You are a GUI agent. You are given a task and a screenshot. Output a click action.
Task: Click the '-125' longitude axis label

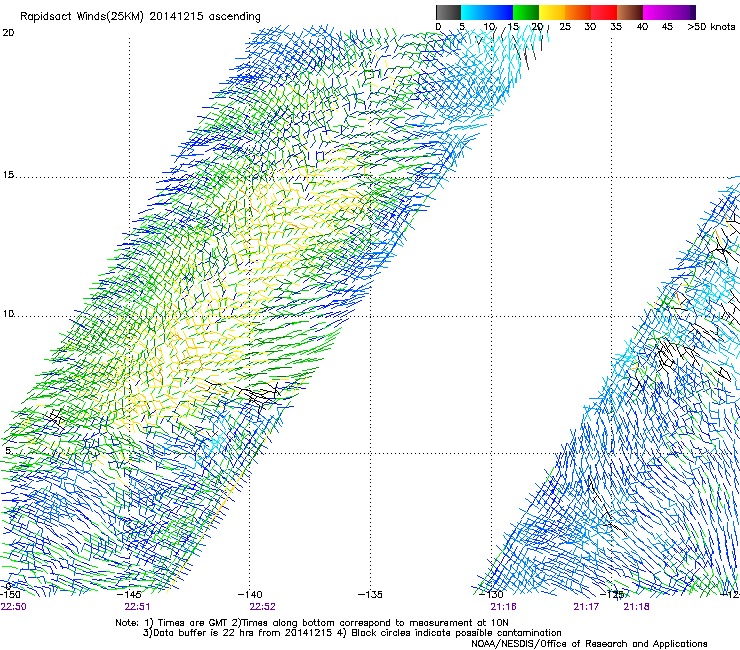coord(612,595)
